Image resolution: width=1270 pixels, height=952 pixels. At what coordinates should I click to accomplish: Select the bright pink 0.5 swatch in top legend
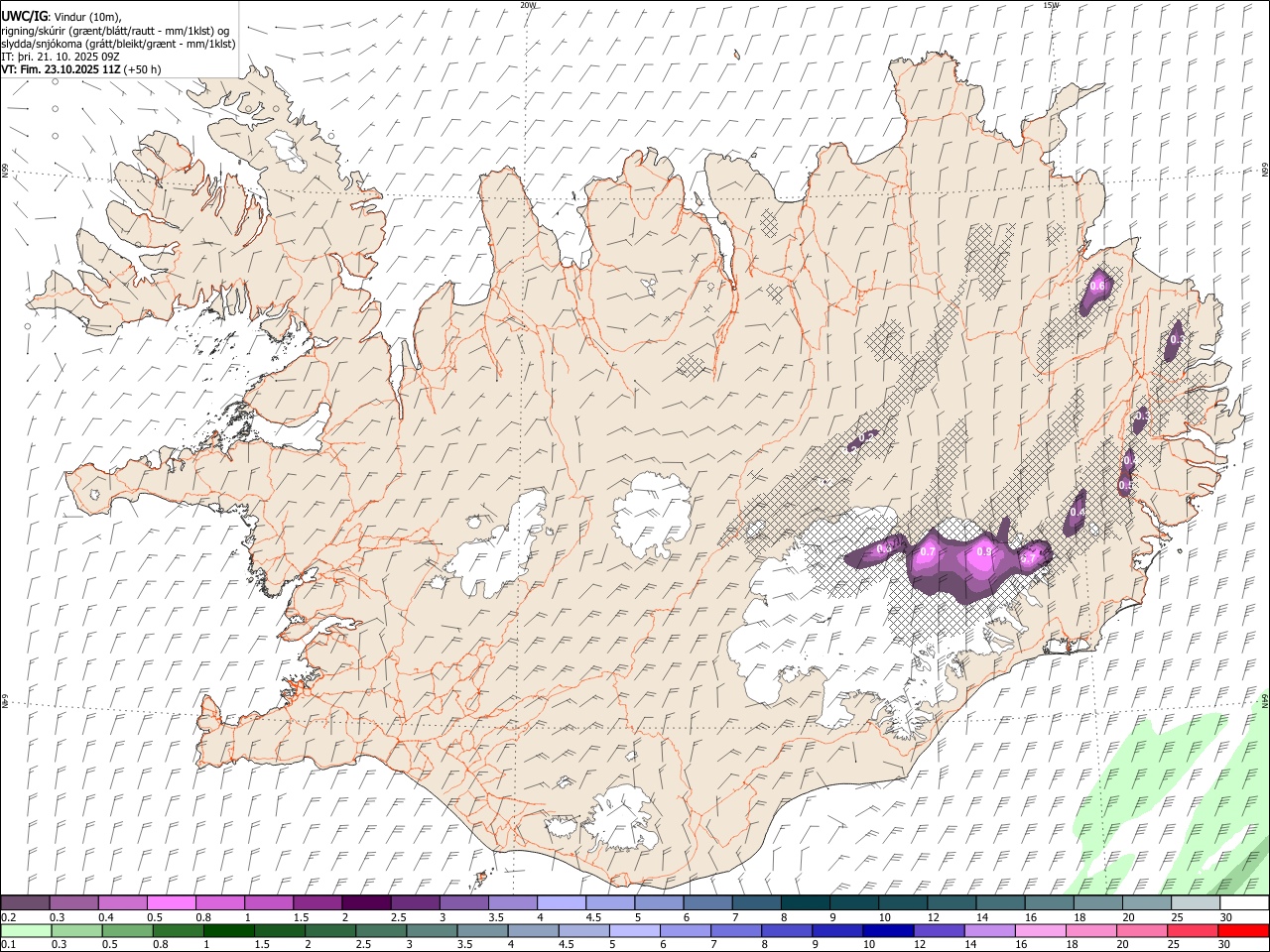(171, 903)
